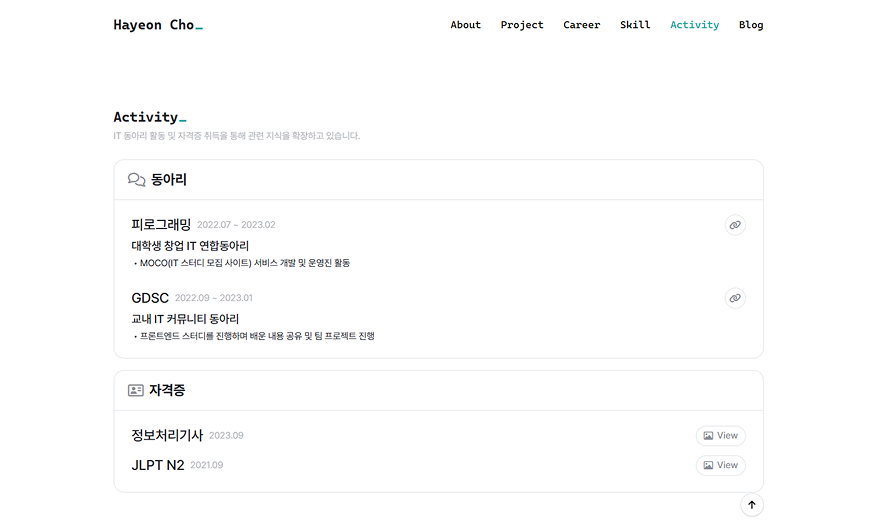Click the chat bubbles icon beside 동아리
This screenshot has height=526, width=877.
click(137, 180)
